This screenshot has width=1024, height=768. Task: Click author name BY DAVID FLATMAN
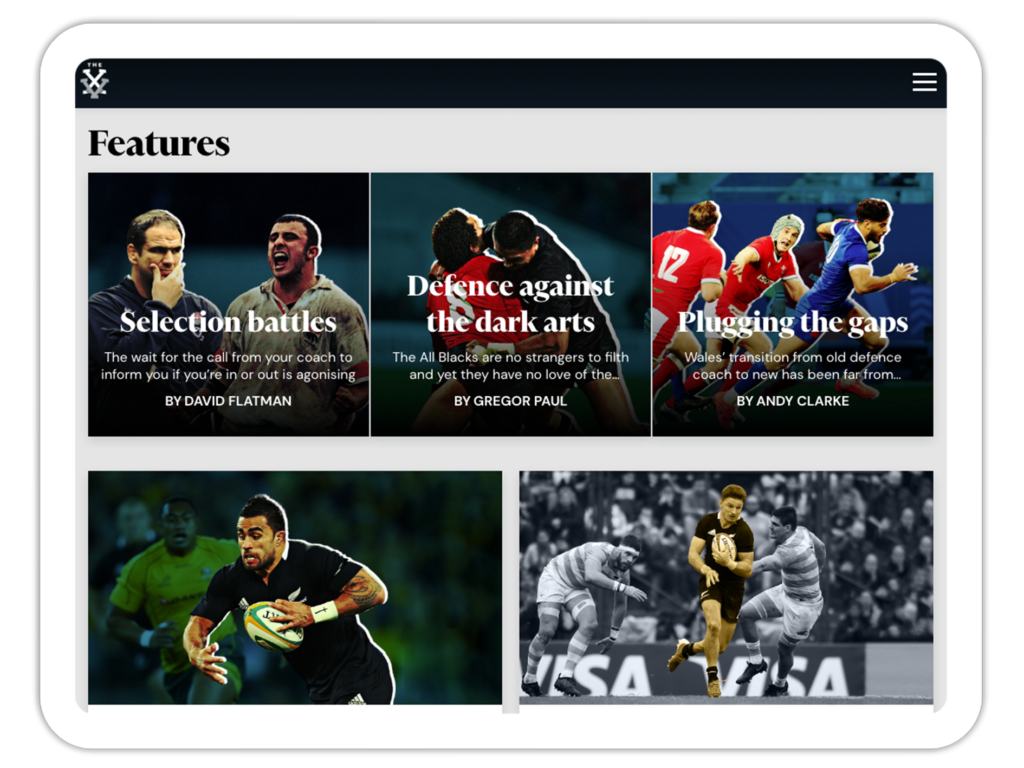[x=228, y=401]
